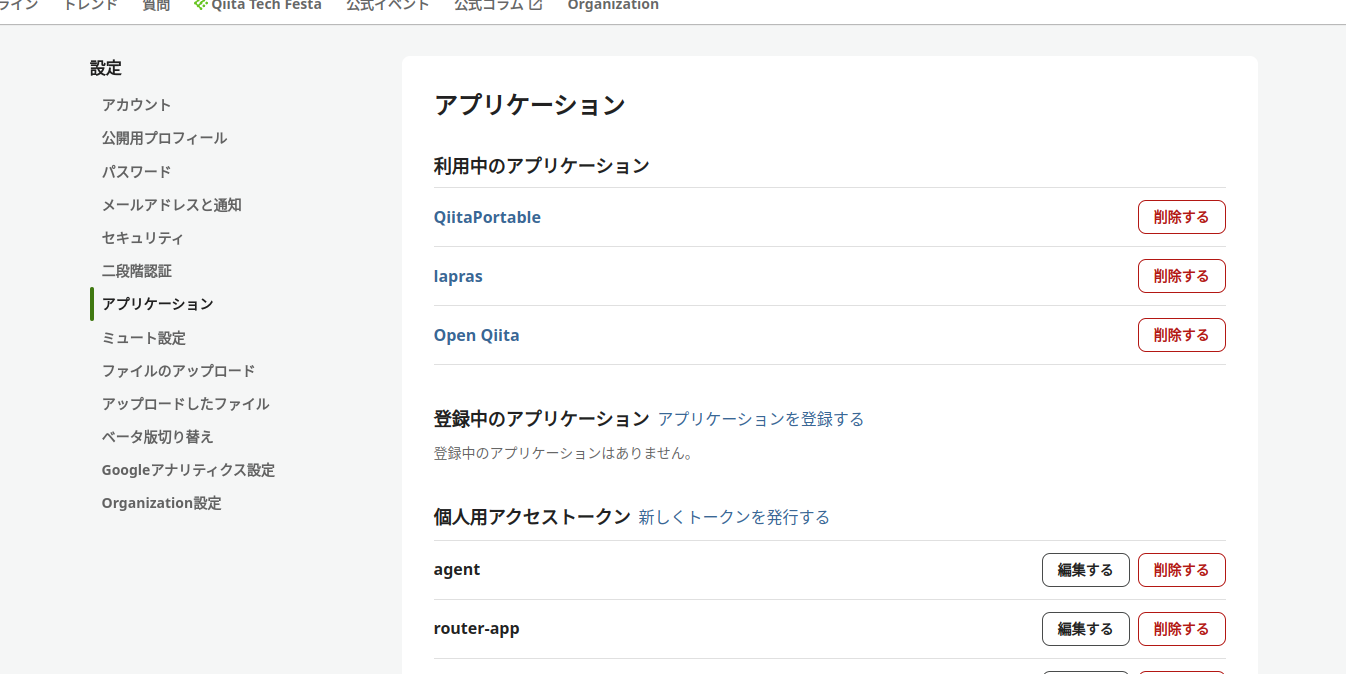Screen dimensions: 1346x674
Task: Open the QiitaPortable application details
Action: 488,217
